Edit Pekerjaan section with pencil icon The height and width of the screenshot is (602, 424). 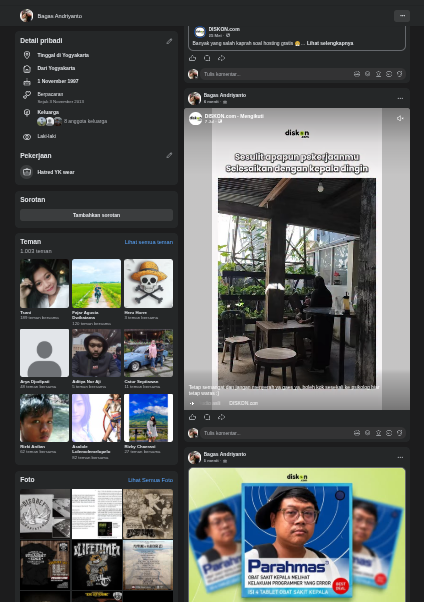pyautogui.click(x=169, y=155)
